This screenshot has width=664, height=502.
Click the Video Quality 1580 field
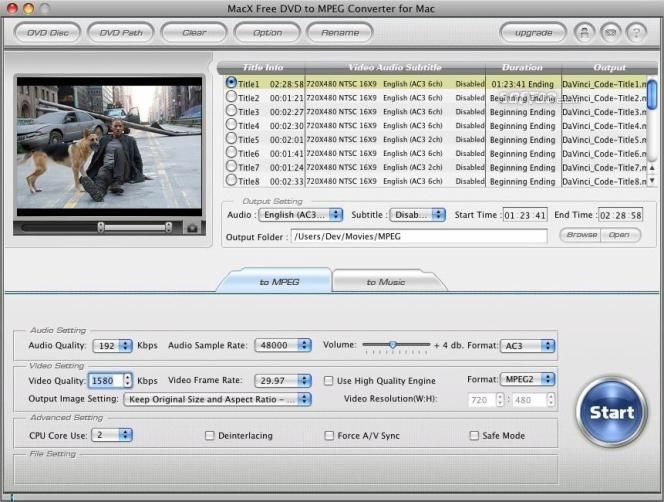106,380
